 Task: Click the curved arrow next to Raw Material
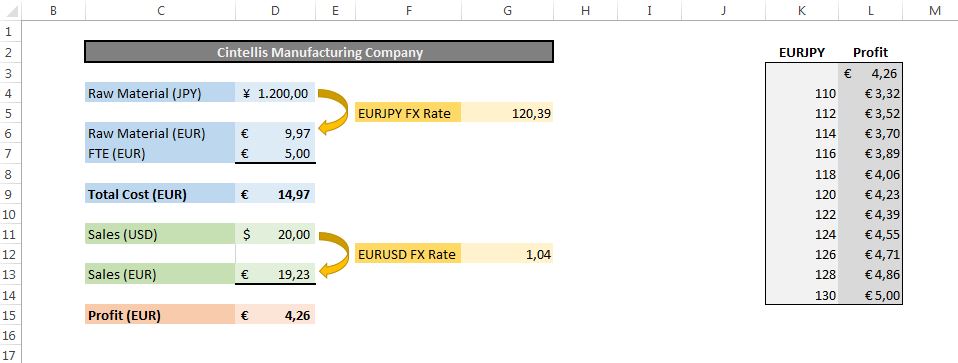333,112
